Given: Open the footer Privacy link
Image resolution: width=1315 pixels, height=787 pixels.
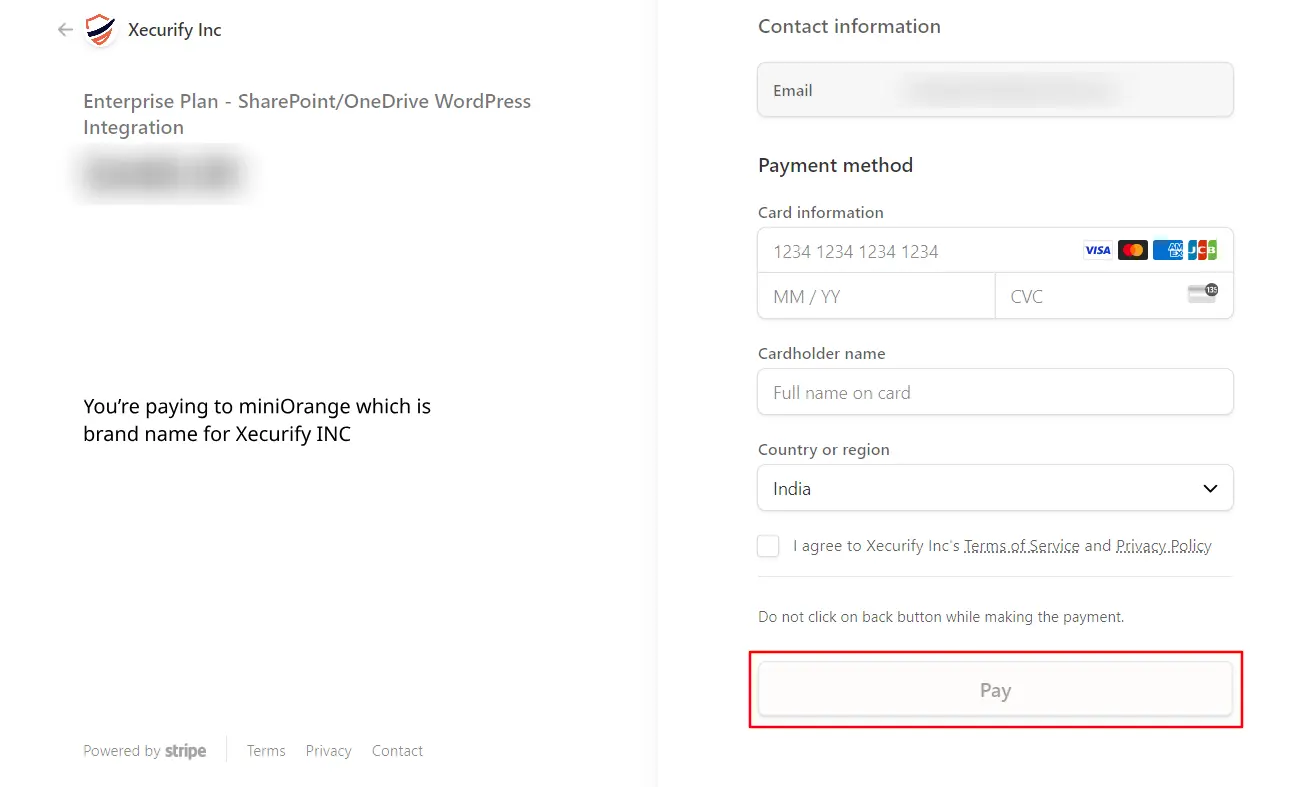Looking at the screenshot, I should coord(329,751).
